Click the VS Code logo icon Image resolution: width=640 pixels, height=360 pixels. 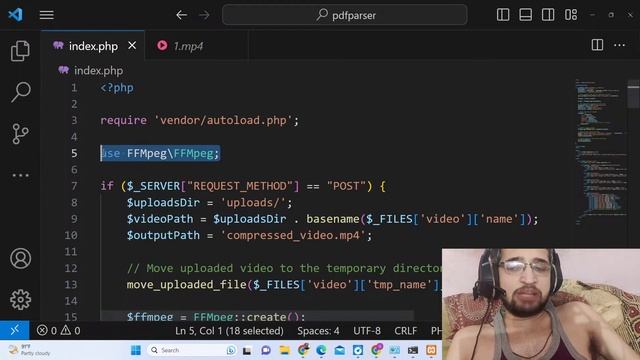coord(16,15)
